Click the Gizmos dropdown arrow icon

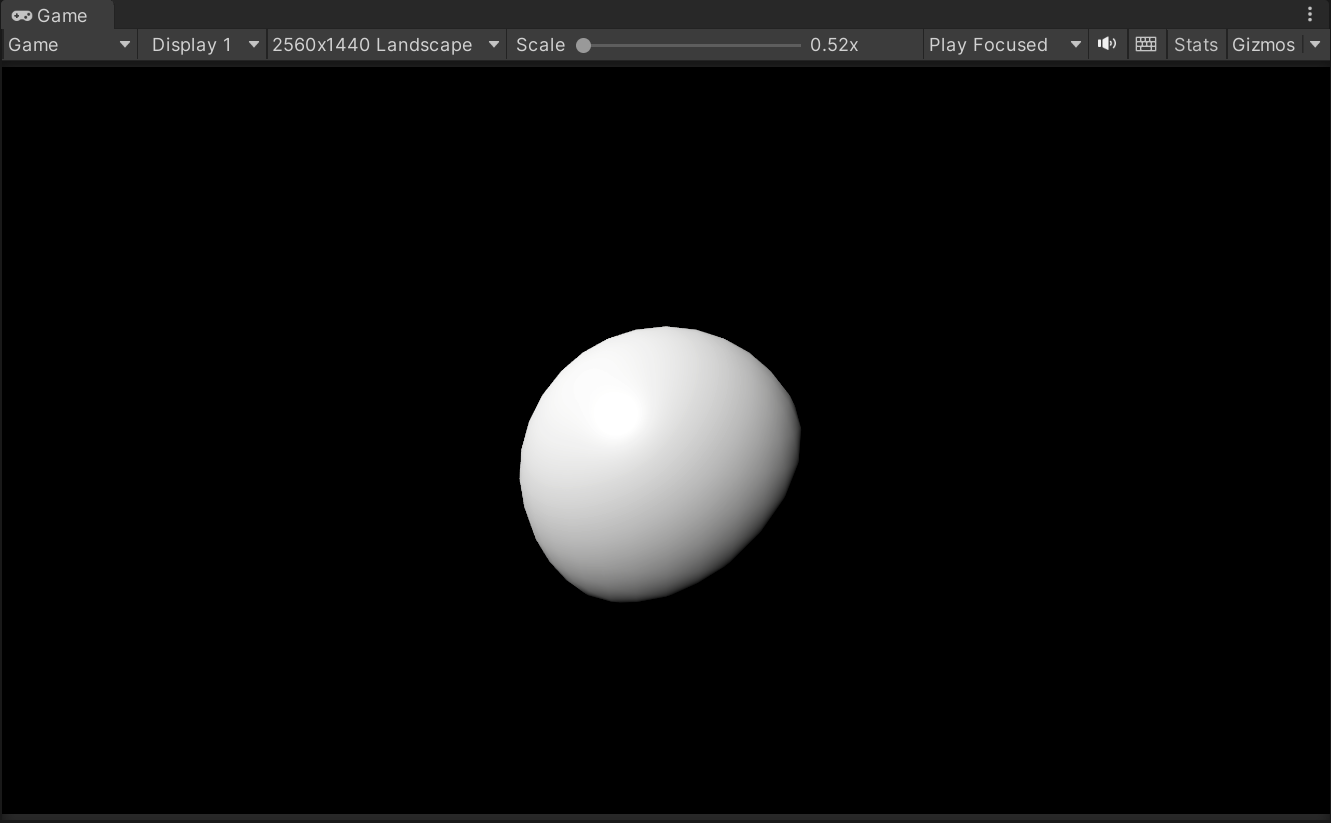point(1316,44)
